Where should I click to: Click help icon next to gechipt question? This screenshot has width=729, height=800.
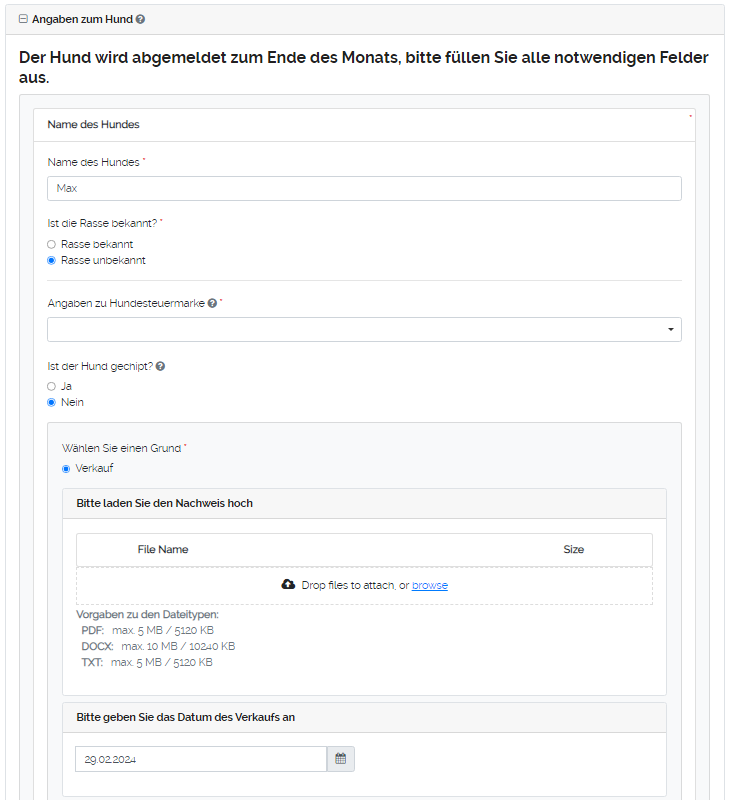point(160,366)
